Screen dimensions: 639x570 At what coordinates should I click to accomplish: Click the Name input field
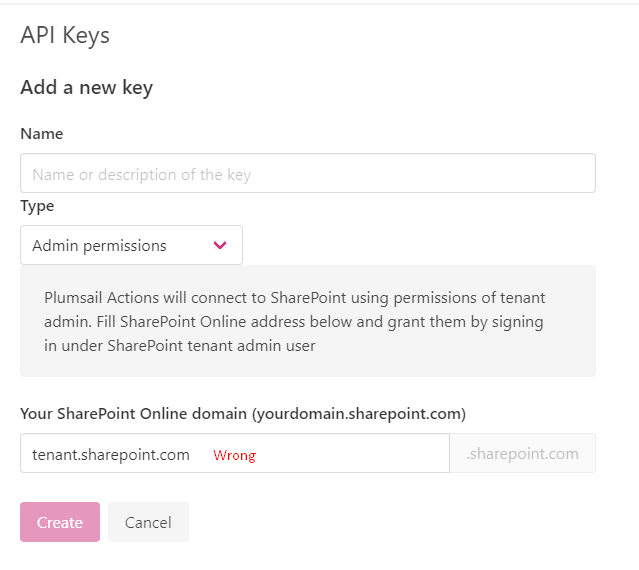tap(307, 173)
